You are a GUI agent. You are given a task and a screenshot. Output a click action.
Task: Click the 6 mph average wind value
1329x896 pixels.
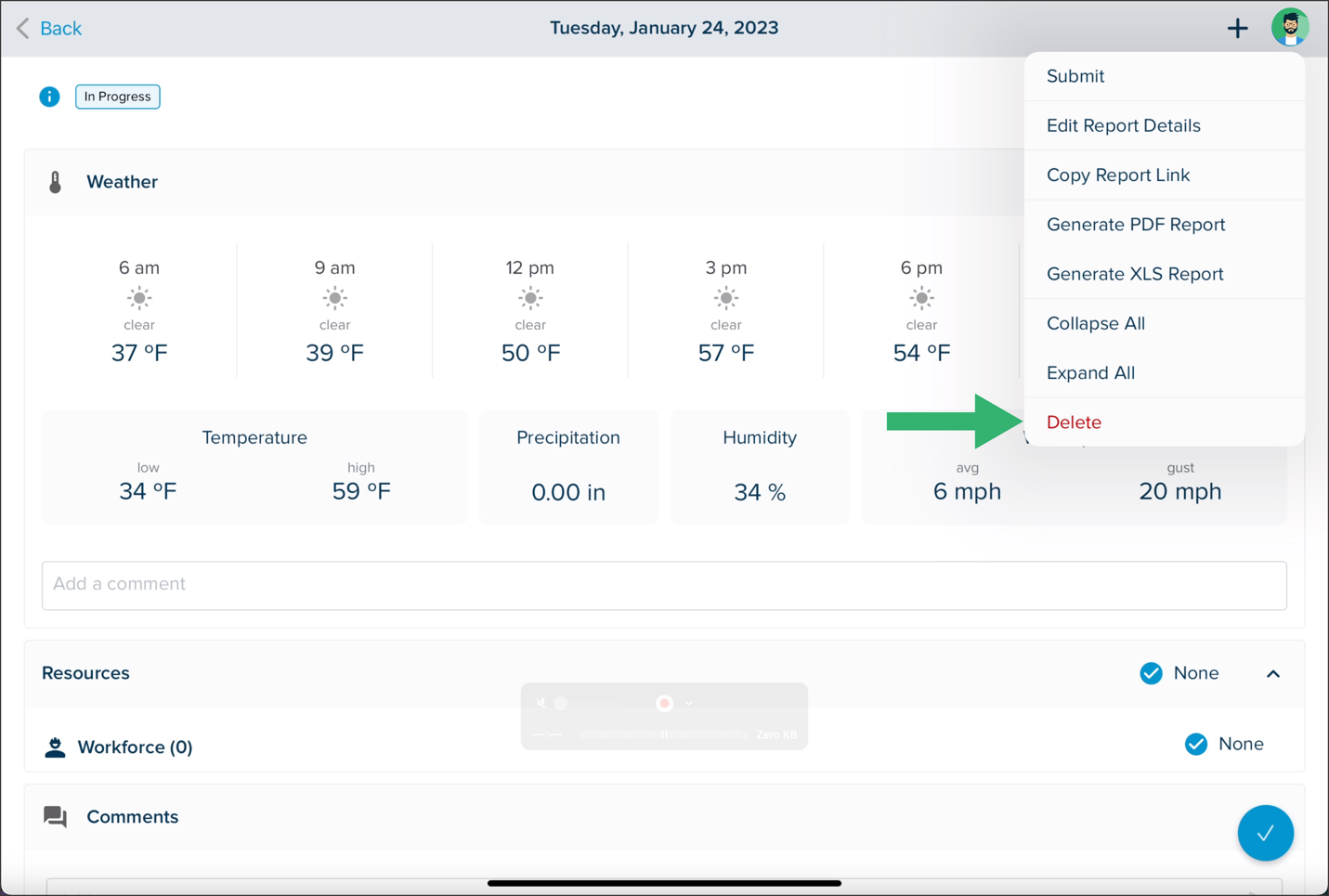pos(967,491)
